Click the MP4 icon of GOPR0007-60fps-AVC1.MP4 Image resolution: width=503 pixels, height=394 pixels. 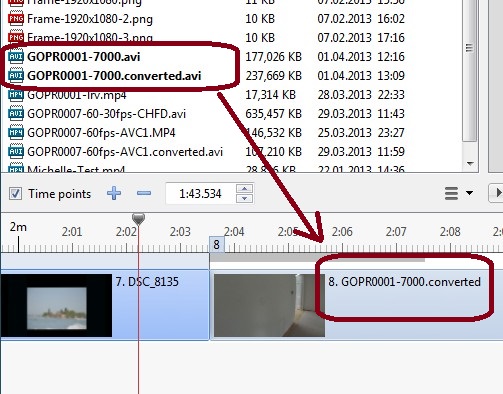(x=16, y=133)
